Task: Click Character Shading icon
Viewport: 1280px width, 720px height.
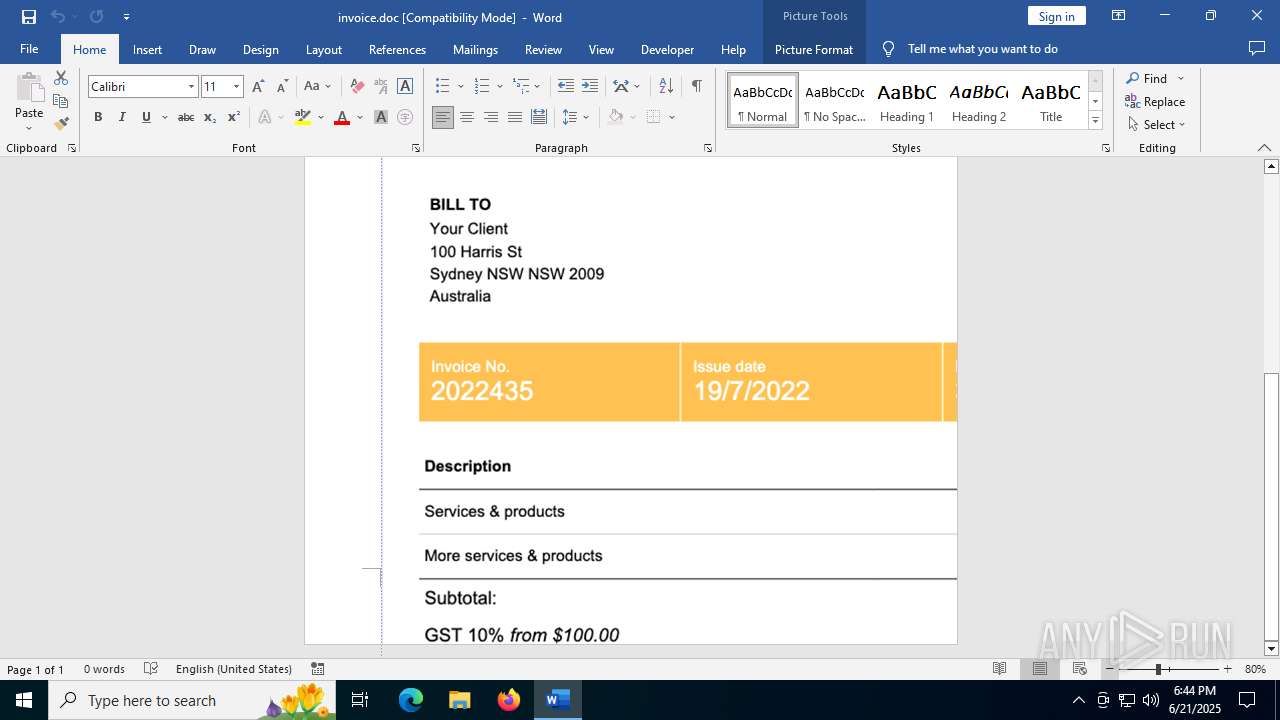Action: 381,117
